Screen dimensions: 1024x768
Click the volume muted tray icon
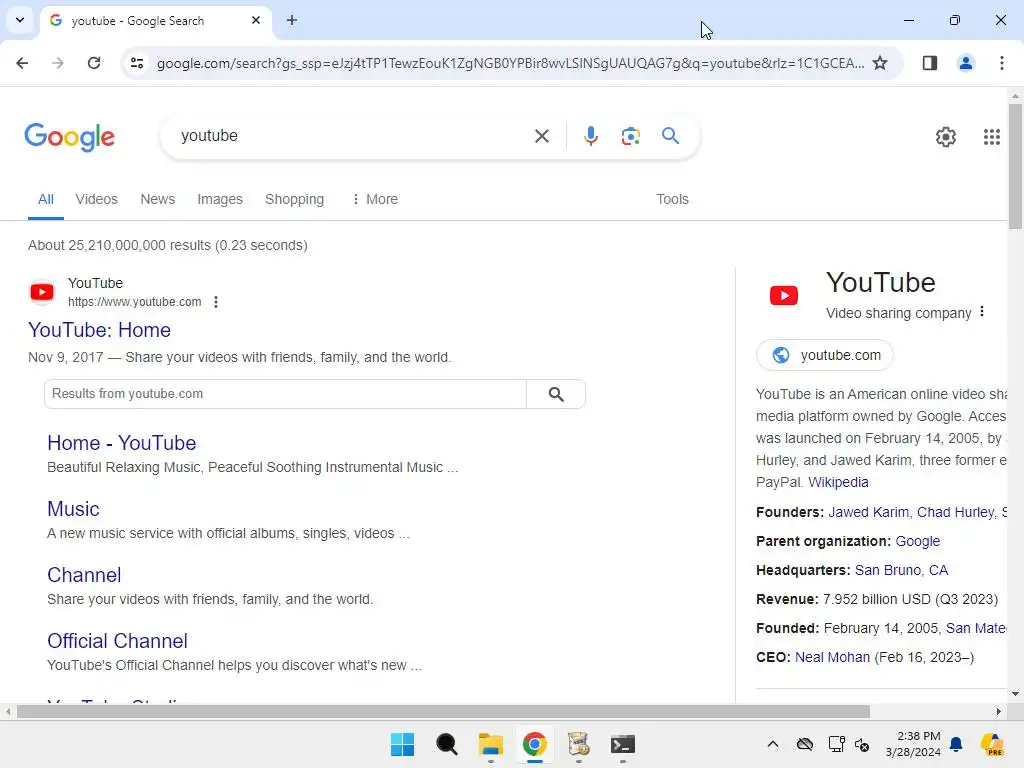point(862,744)
